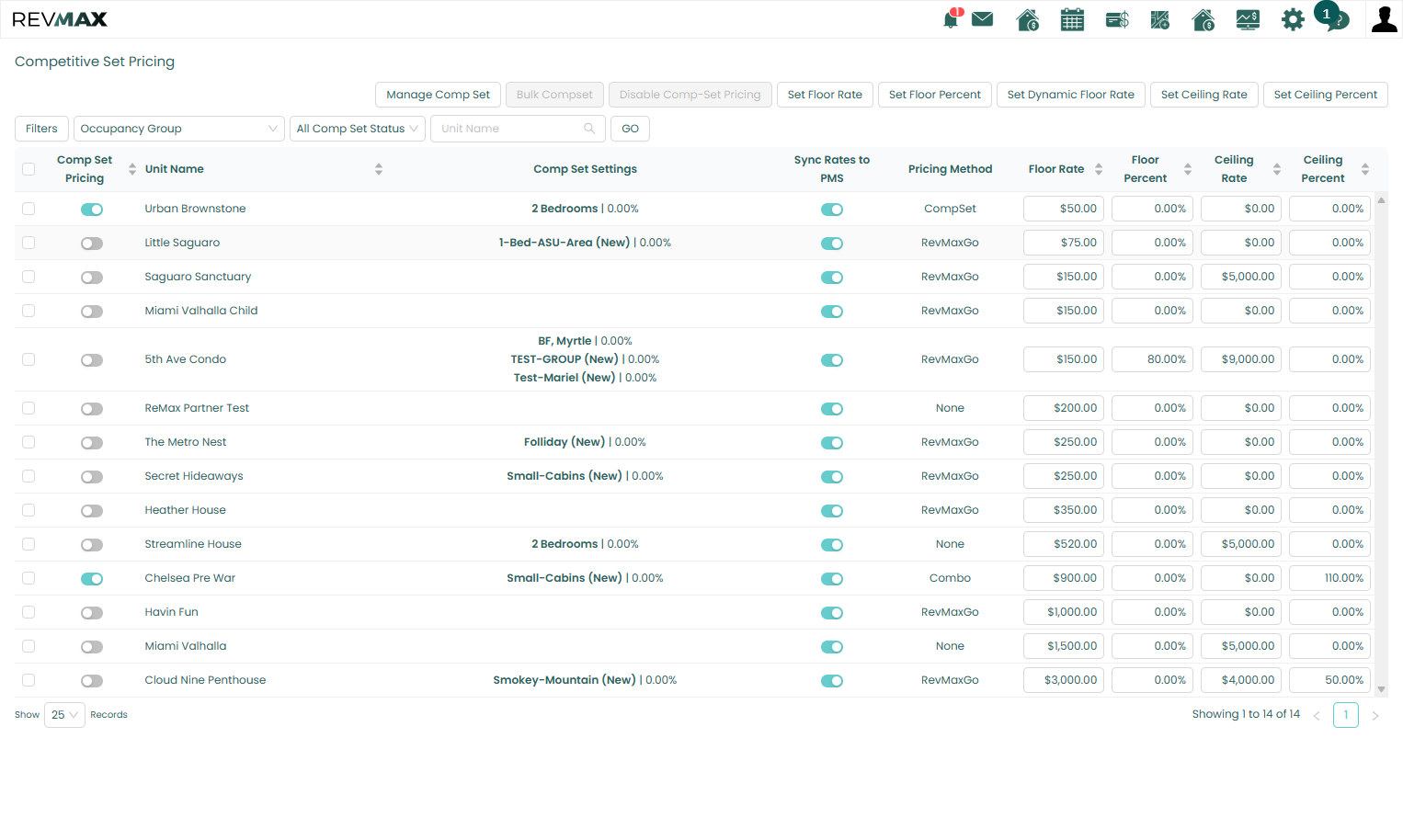Open the notifications bell
This screenshot has height=840, width=1403.
coord(952,19)
